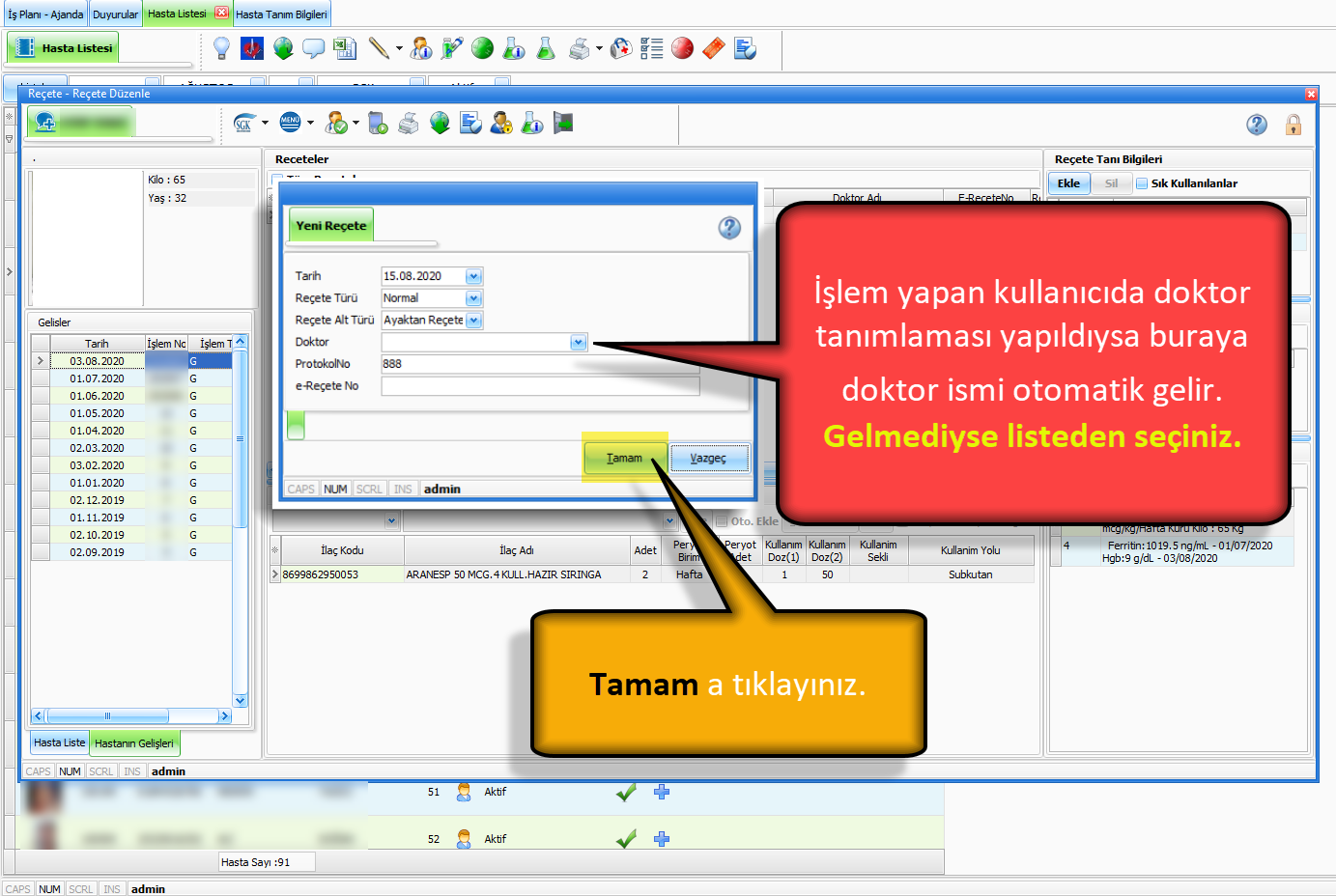Click the first aid kit icon

pyautogui.click(x=621, y=47)
